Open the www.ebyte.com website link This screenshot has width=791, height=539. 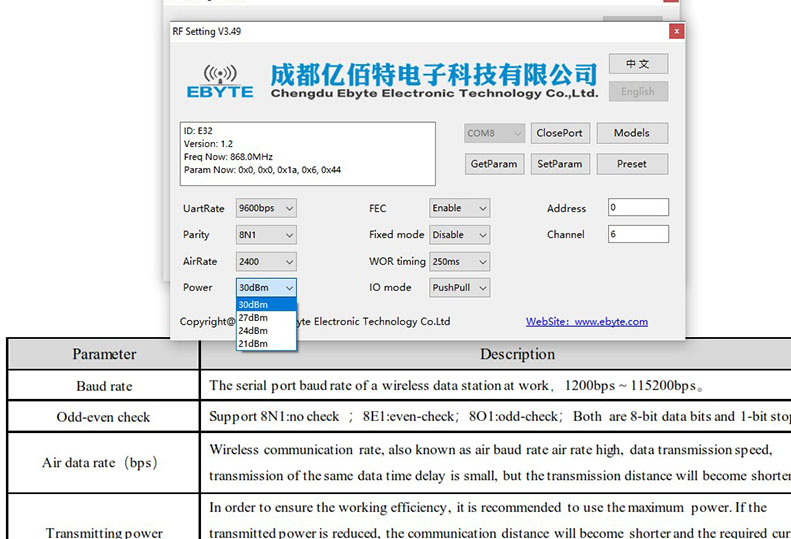(587, 321)
